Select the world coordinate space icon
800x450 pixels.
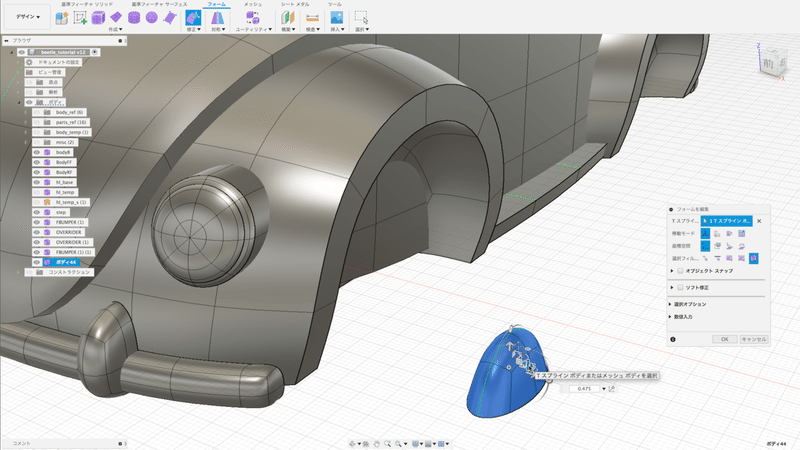705,246
